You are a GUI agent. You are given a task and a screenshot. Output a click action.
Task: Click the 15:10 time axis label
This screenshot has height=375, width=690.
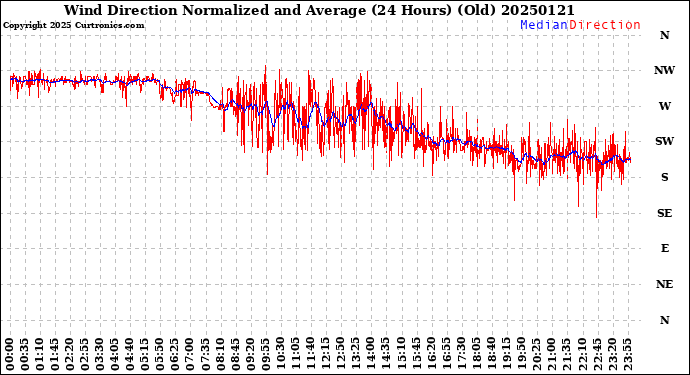coord(401,354)
